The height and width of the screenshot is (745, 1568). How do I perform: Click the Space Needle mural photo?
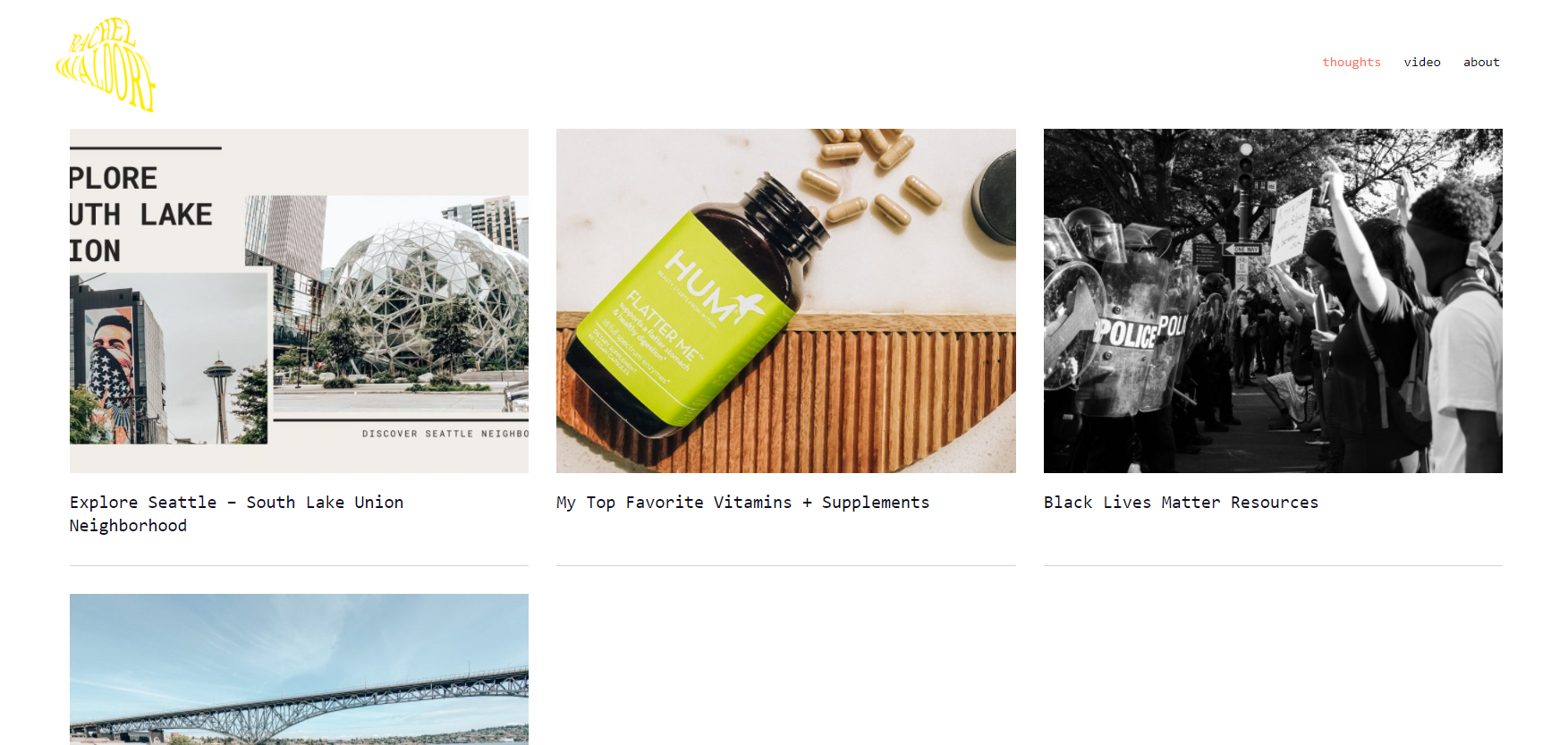[x=168, y=358]
